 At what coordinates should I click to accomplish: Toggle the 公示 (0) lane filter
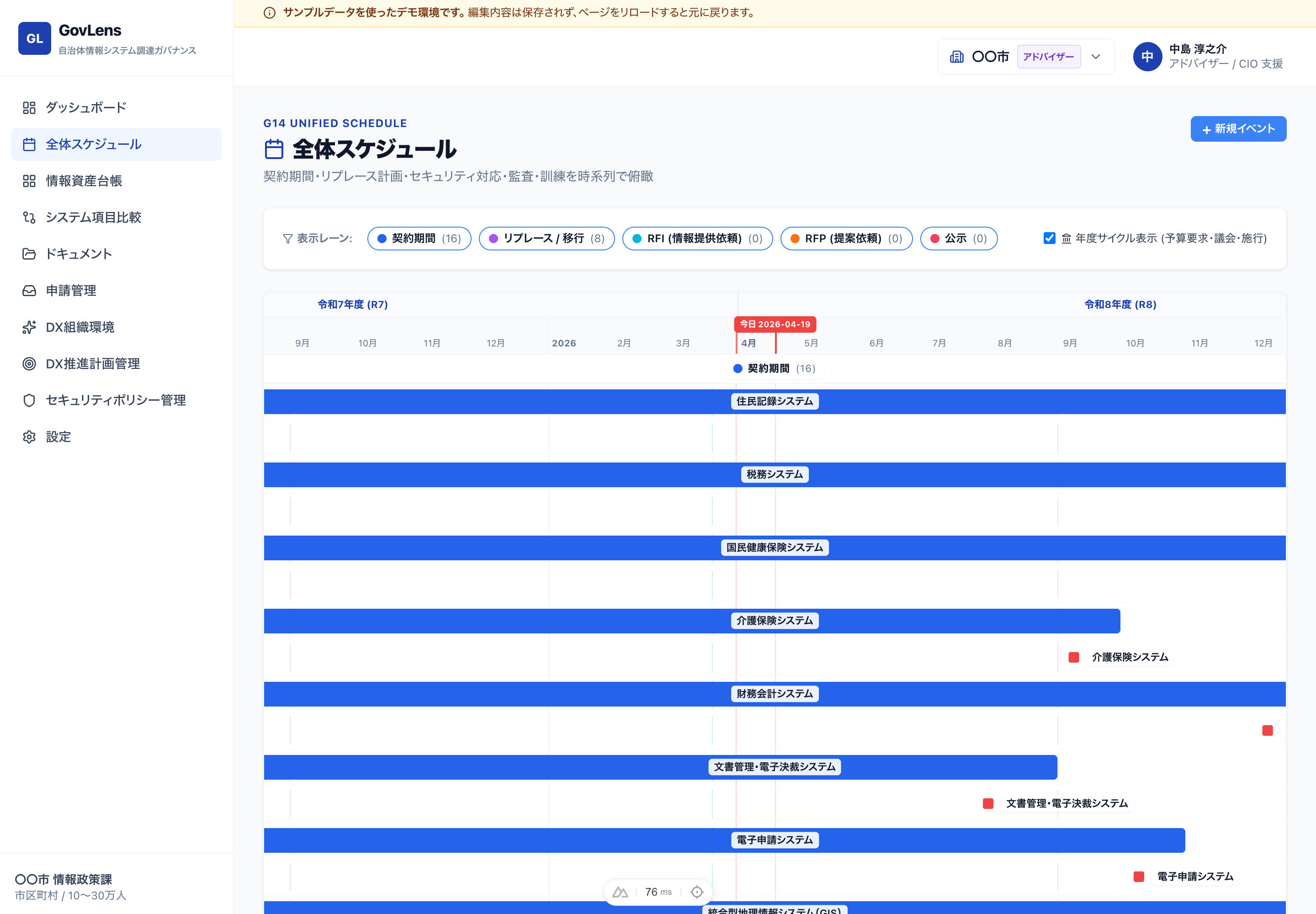tap(959, 239)
